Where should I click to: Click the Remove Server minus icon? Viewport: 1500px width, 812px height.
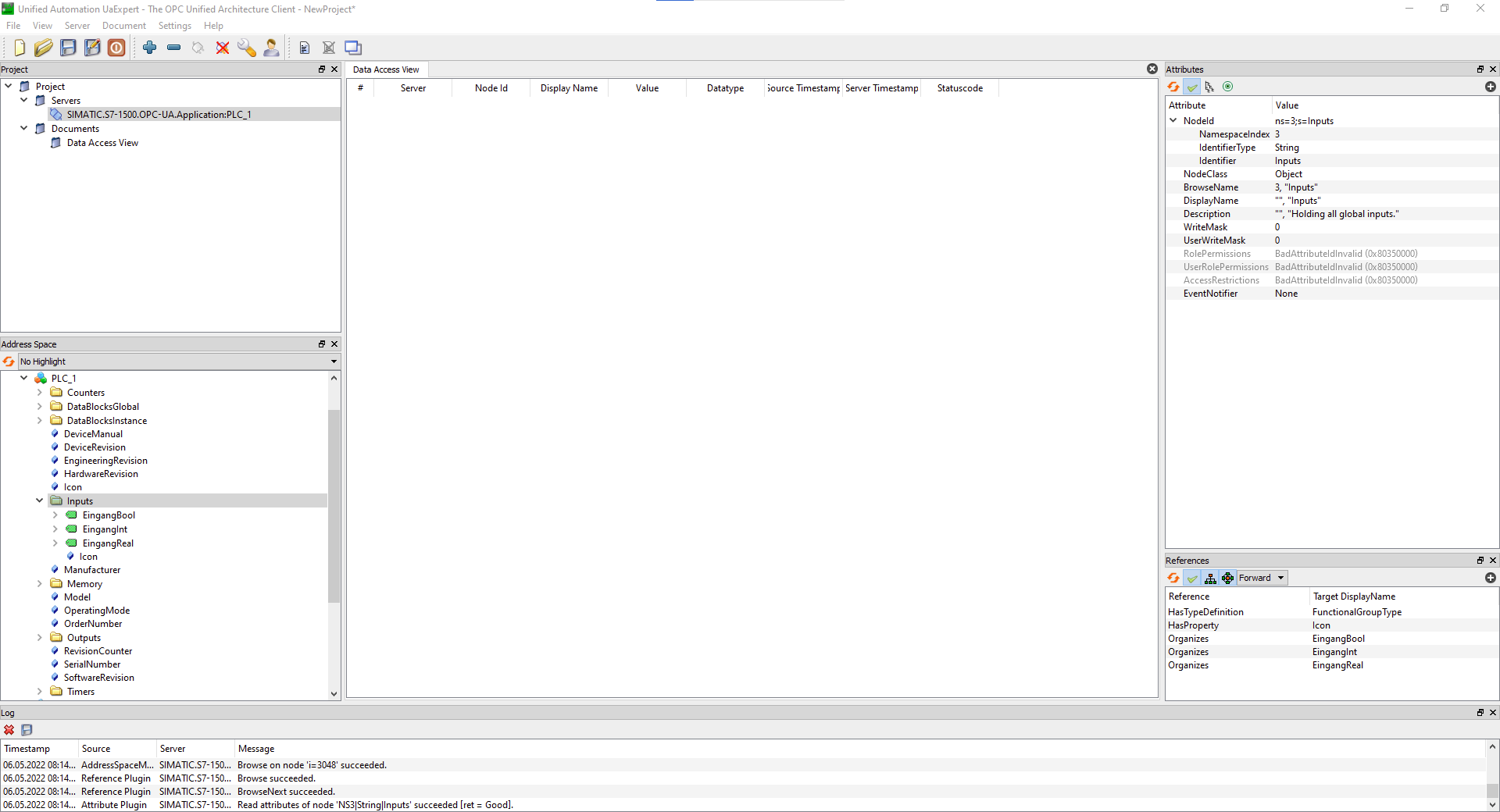coord(173,48)
